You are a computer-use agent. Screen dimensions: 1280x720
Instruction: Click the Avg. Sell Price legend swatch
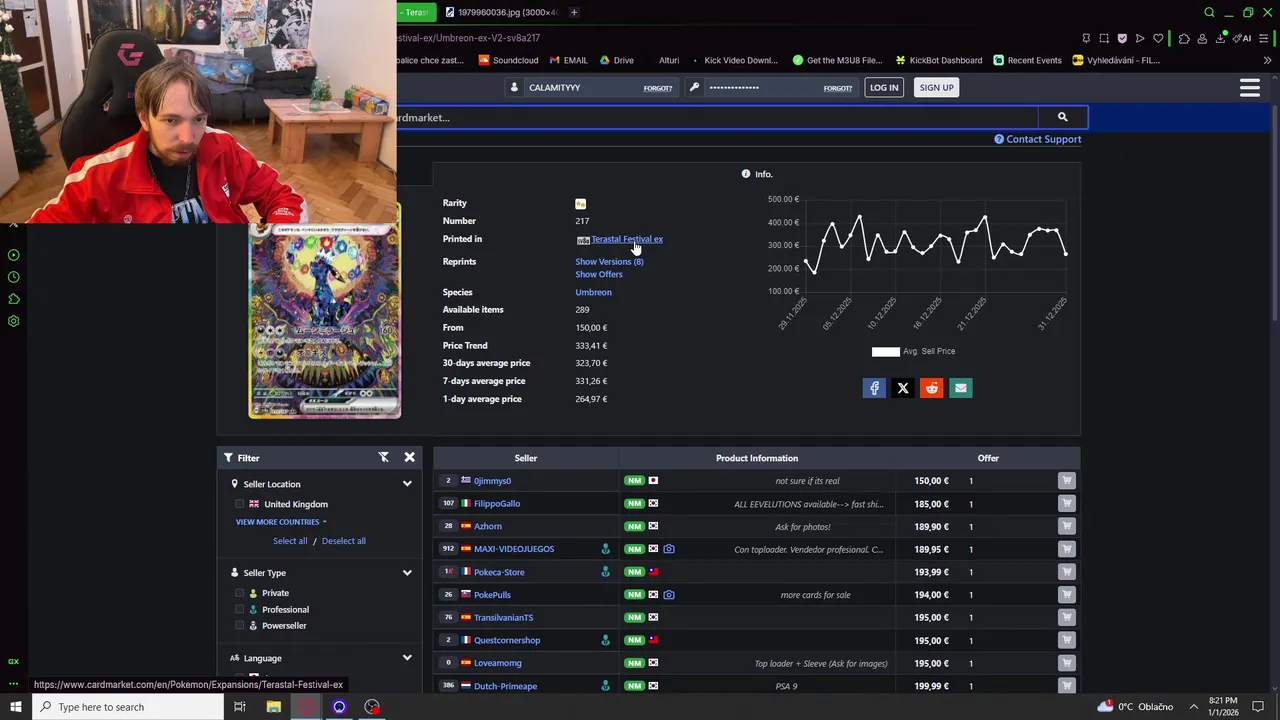click(x=885, y=351)
